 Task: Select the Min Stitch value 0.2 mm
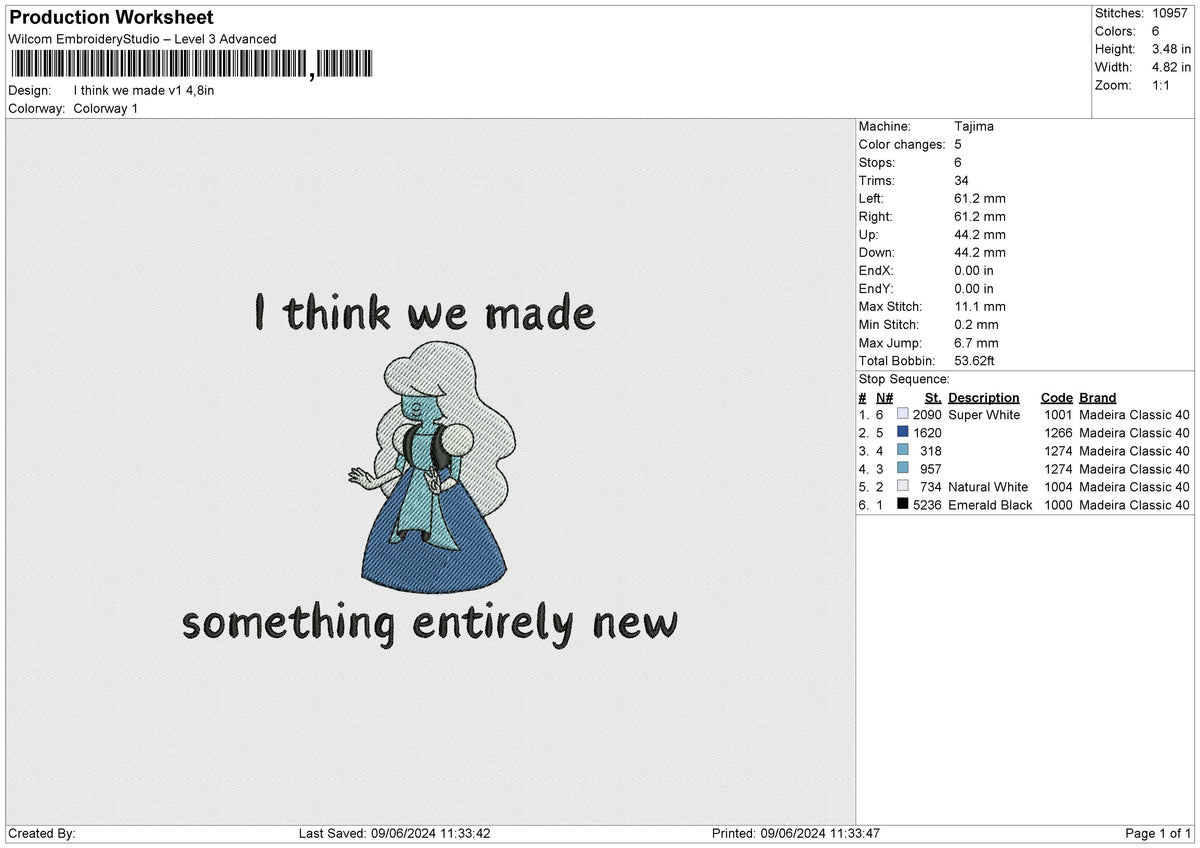coord(977,325)
